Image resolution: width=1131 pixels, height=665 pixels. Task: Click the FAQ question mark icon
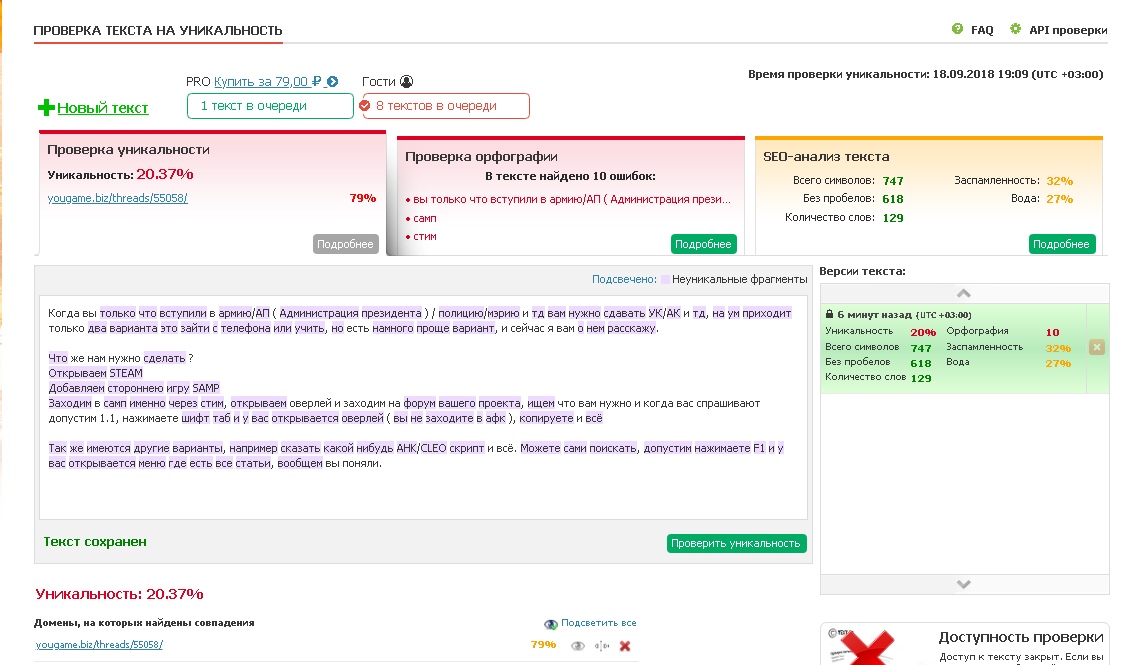(x=958, y=30)
